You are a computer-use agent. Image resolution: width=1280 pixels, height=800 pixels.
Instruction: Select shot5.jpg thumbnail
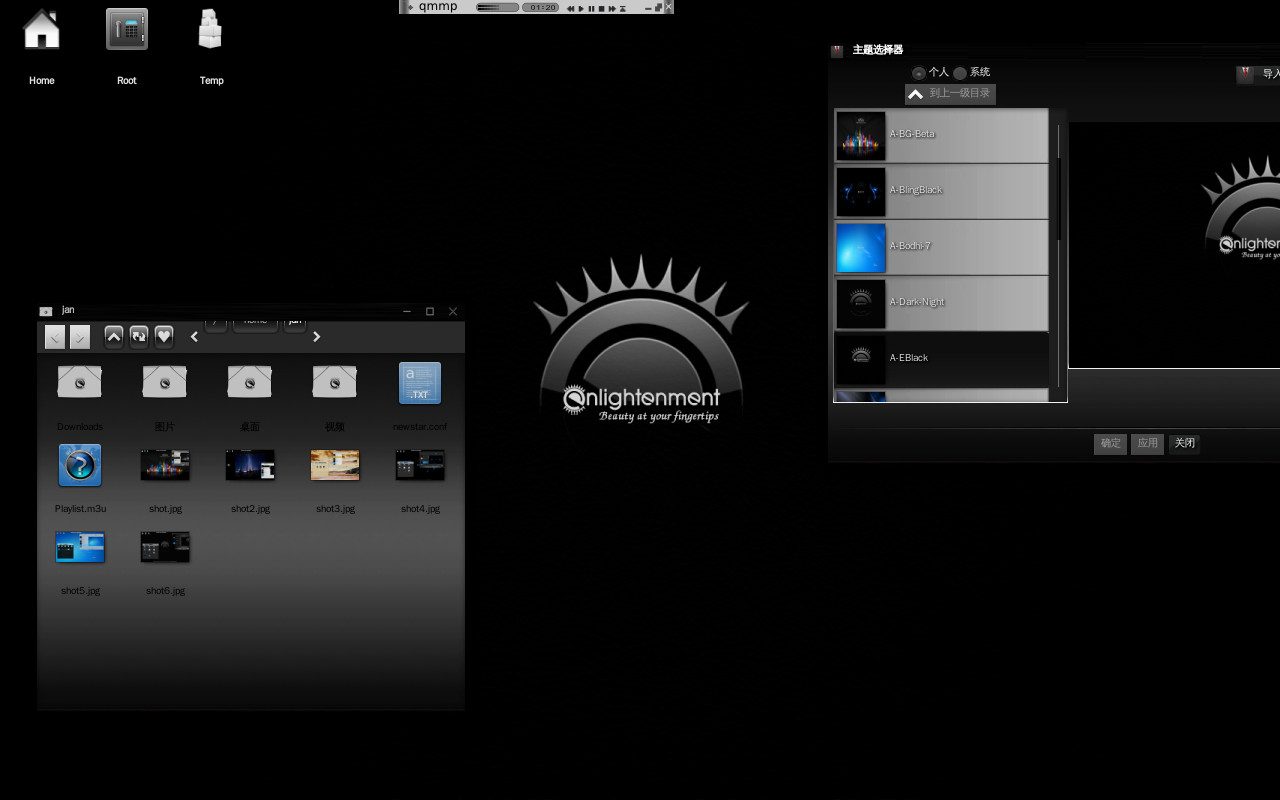pyautogui.click(x=80, y=562)
